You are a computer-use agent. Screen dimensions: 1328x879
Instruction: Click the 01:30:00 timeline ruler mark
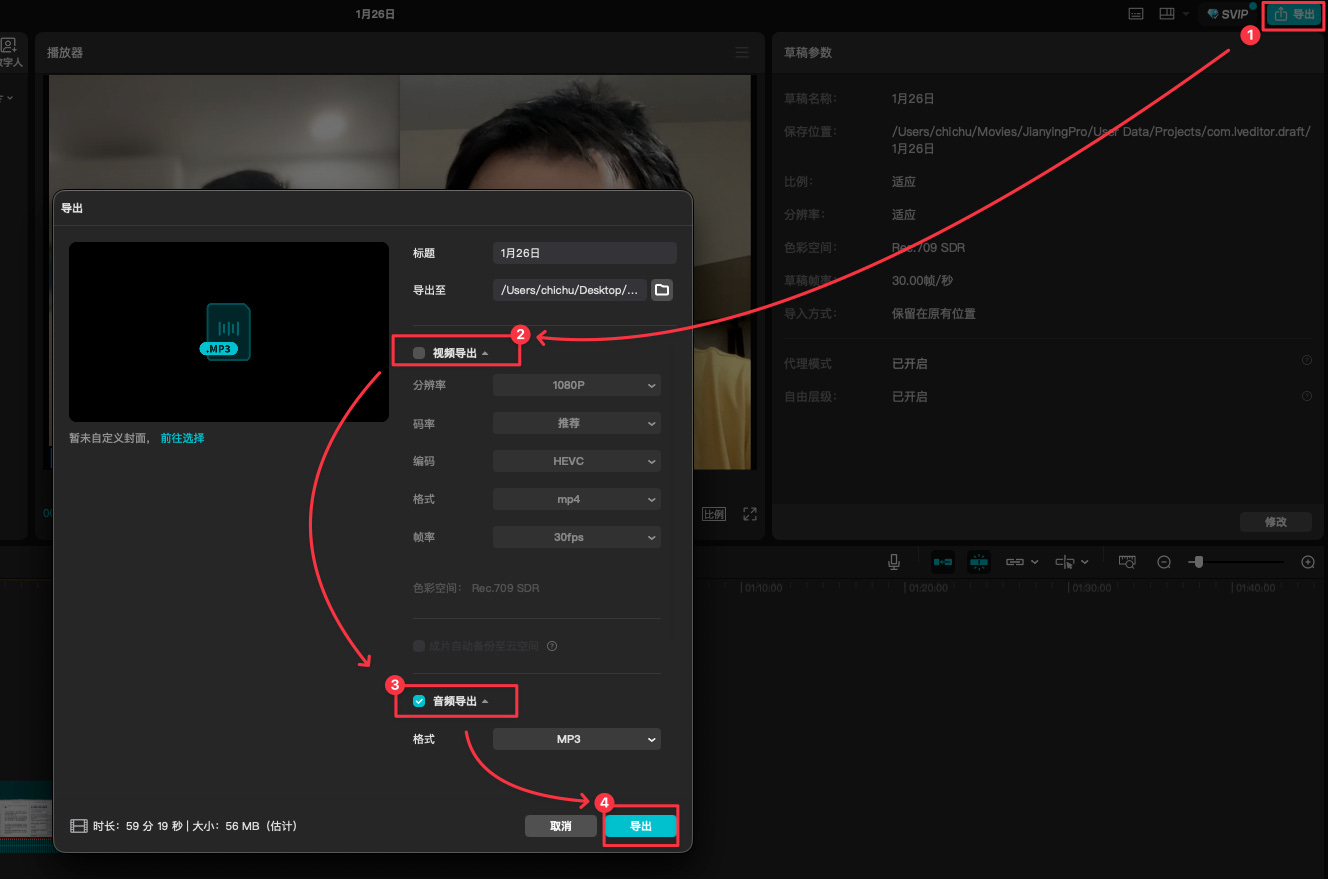[1092, 588]
